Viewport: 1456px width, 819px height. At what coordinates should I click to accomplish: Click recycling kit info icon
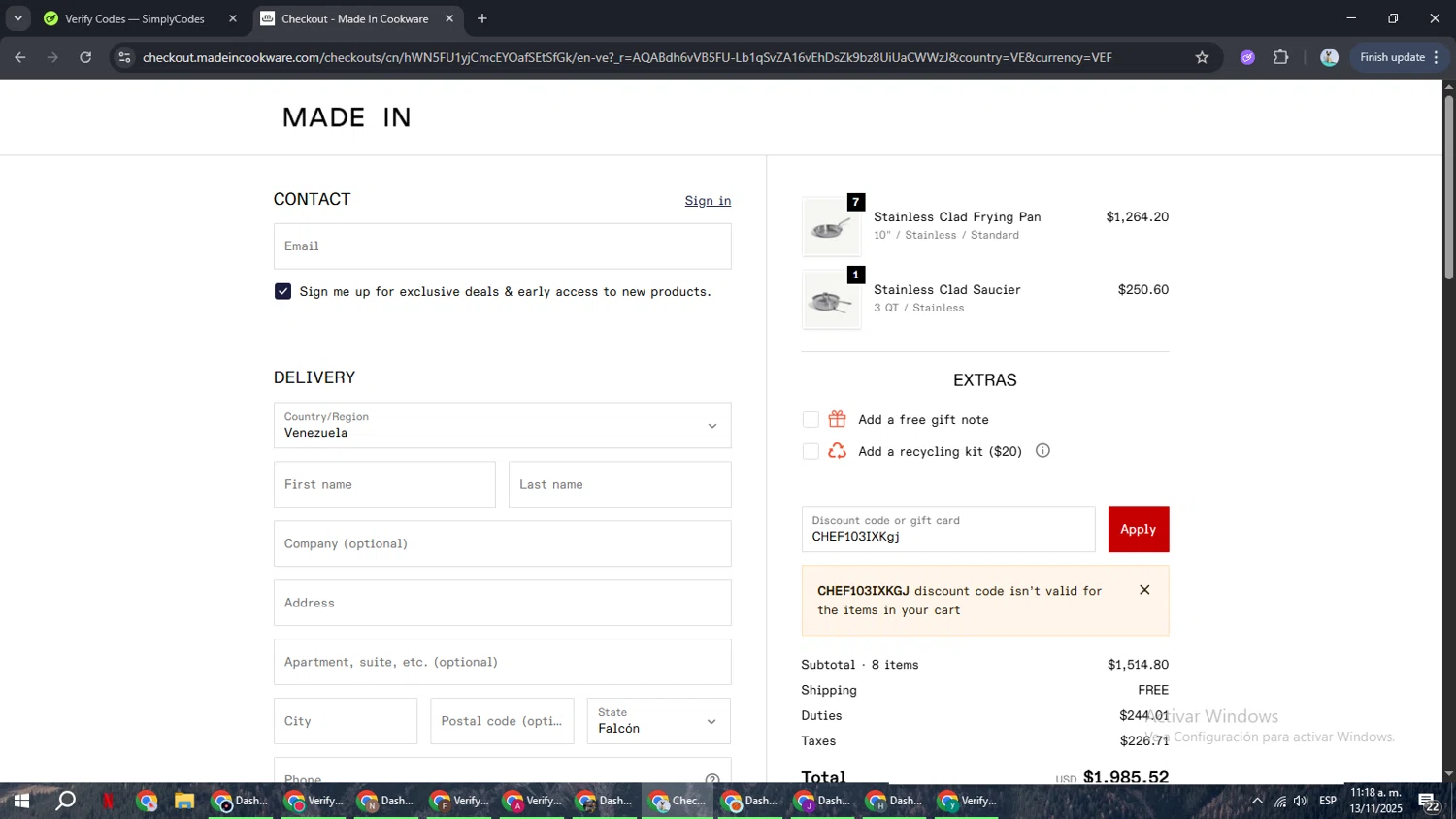coord(1042,450)
